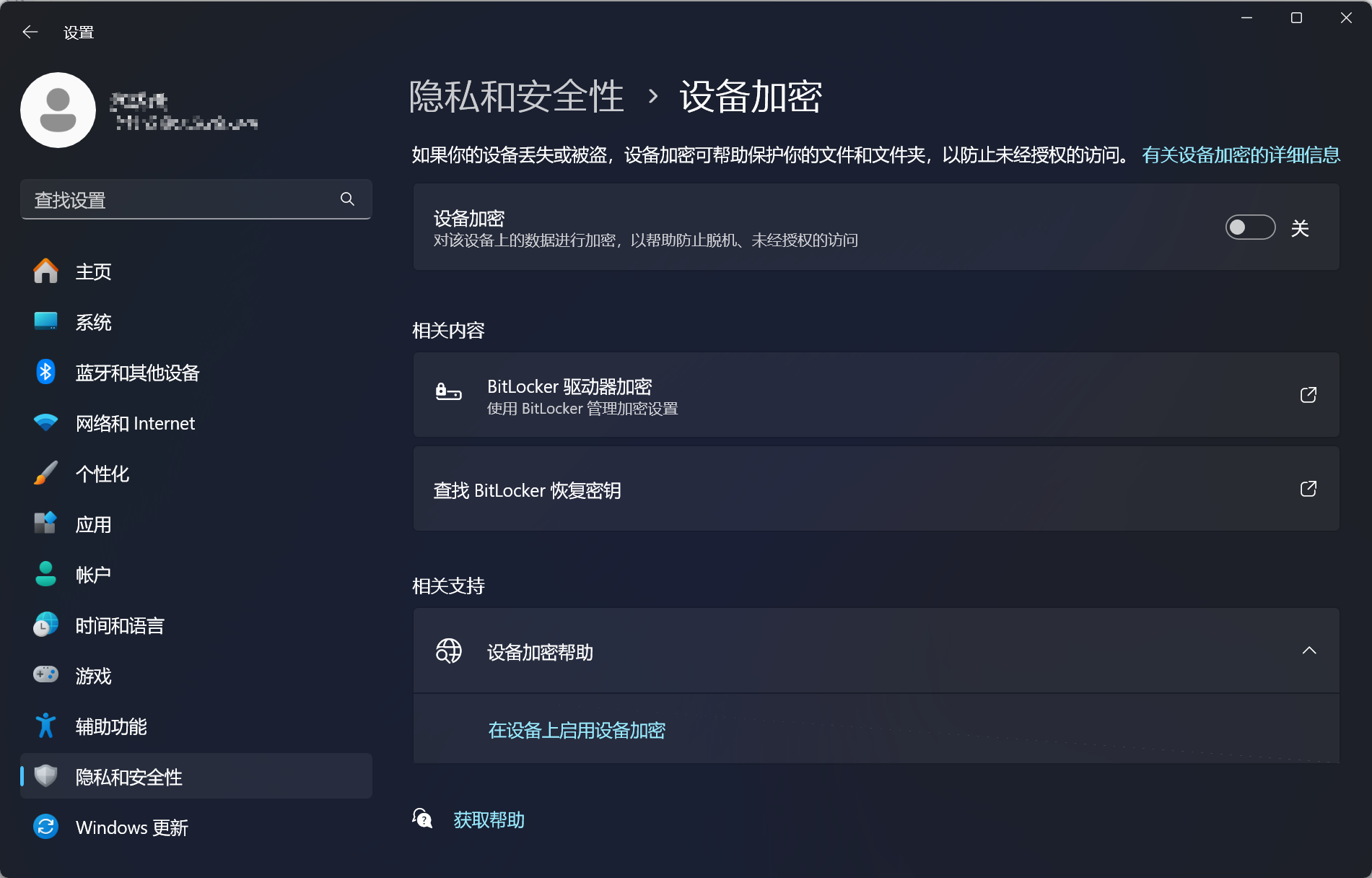Click the 游戏 Xbox icon
Screen dimensions: 1372x878
pos(45,675)
